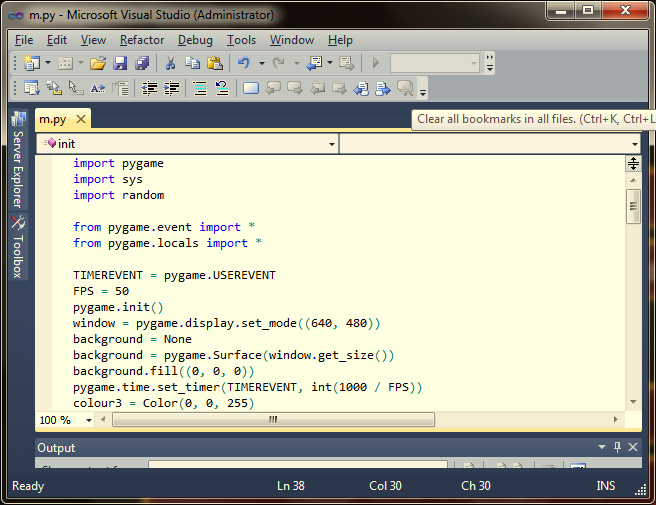Click the Increase Line Indent icon
656x505 pixels.
[171, 88]
